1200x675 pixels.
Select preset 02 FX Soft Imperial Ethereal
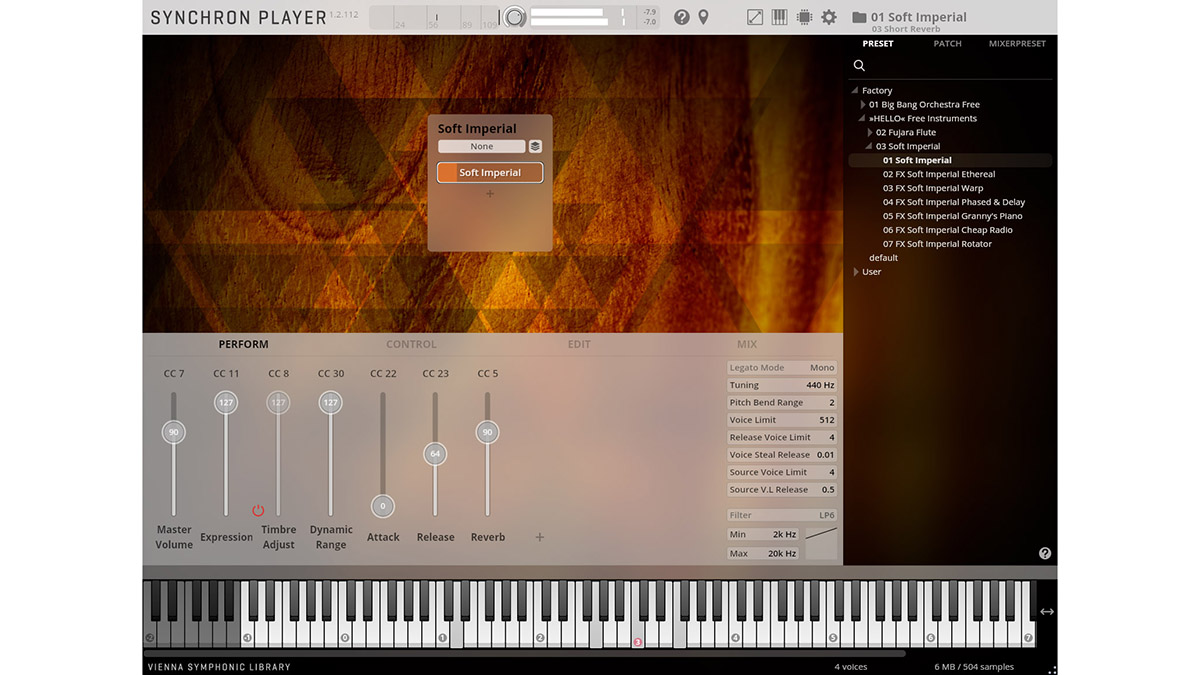[x=939, y=174]
